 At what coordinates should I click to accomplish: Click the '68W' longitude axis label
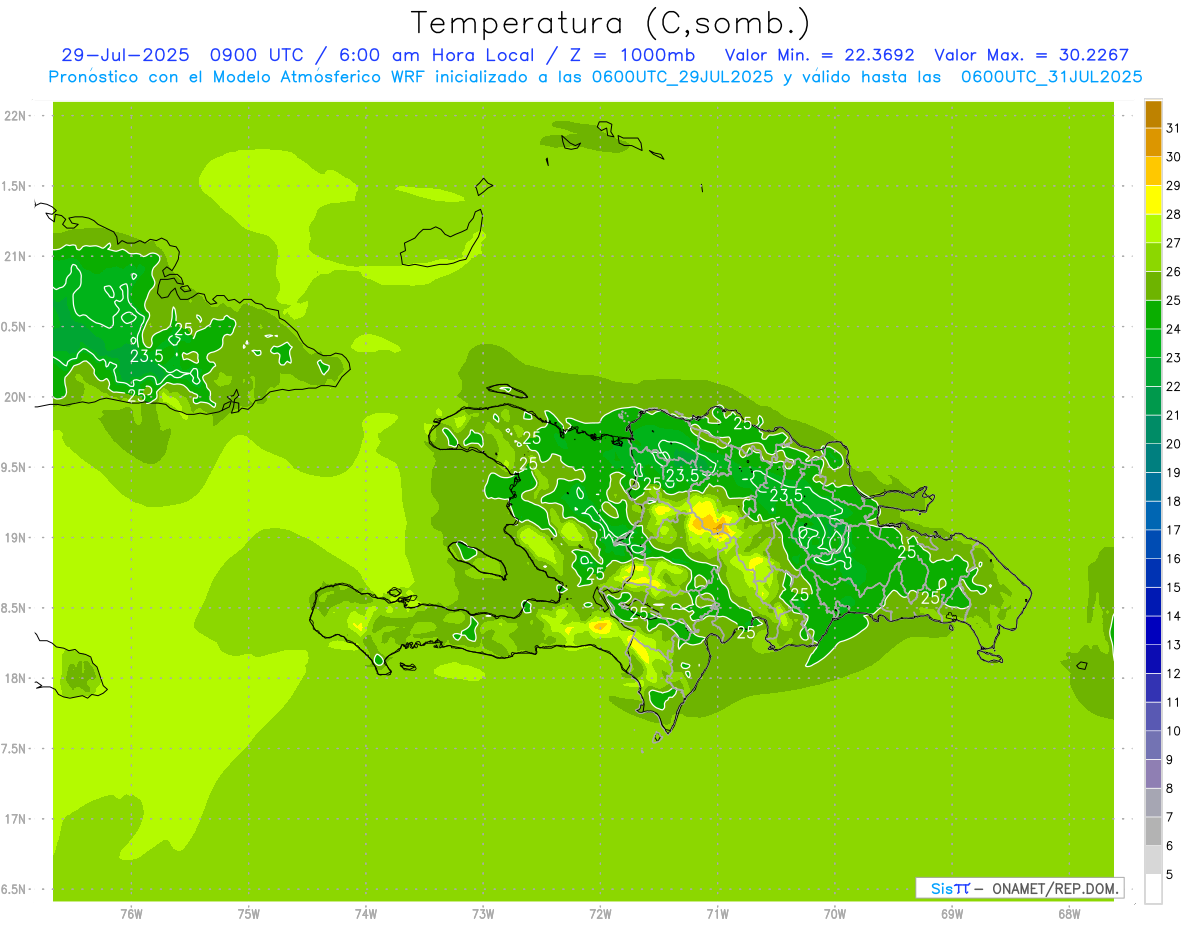click(x=1068, y=914)
